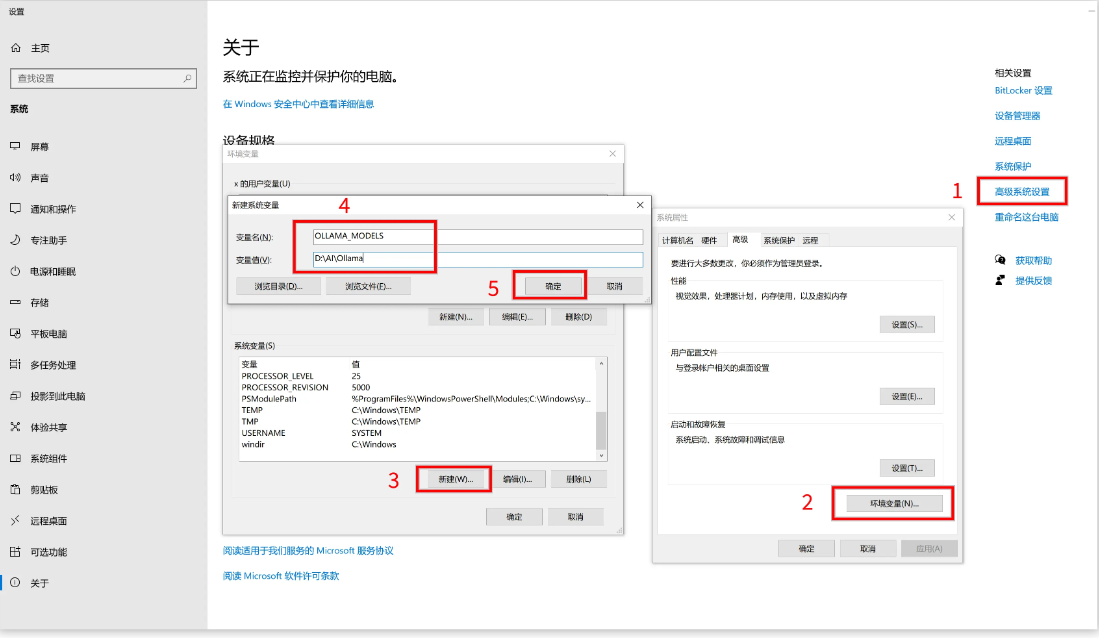Screen dimensions: 1099x638
Task: Switch to Computer Name tab in System Properties
Action: tap(677, 240)
